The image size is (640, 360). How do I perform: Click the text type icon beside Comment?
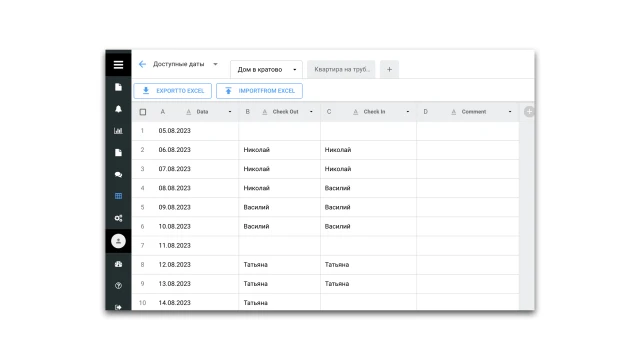pyautogui.click(x=453, y=112)
